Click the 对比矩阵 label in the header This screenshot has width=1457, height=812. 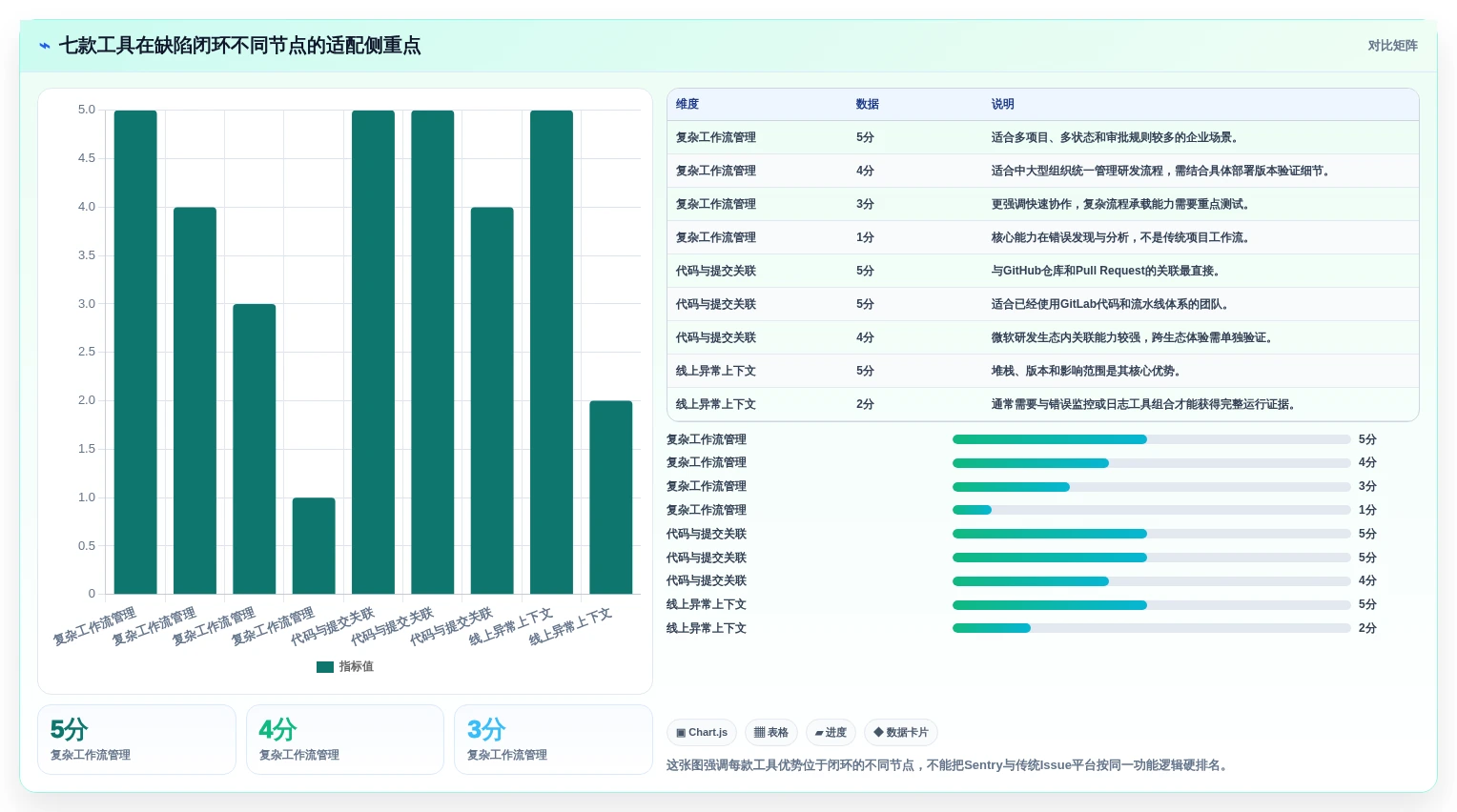pos(1392,46)
